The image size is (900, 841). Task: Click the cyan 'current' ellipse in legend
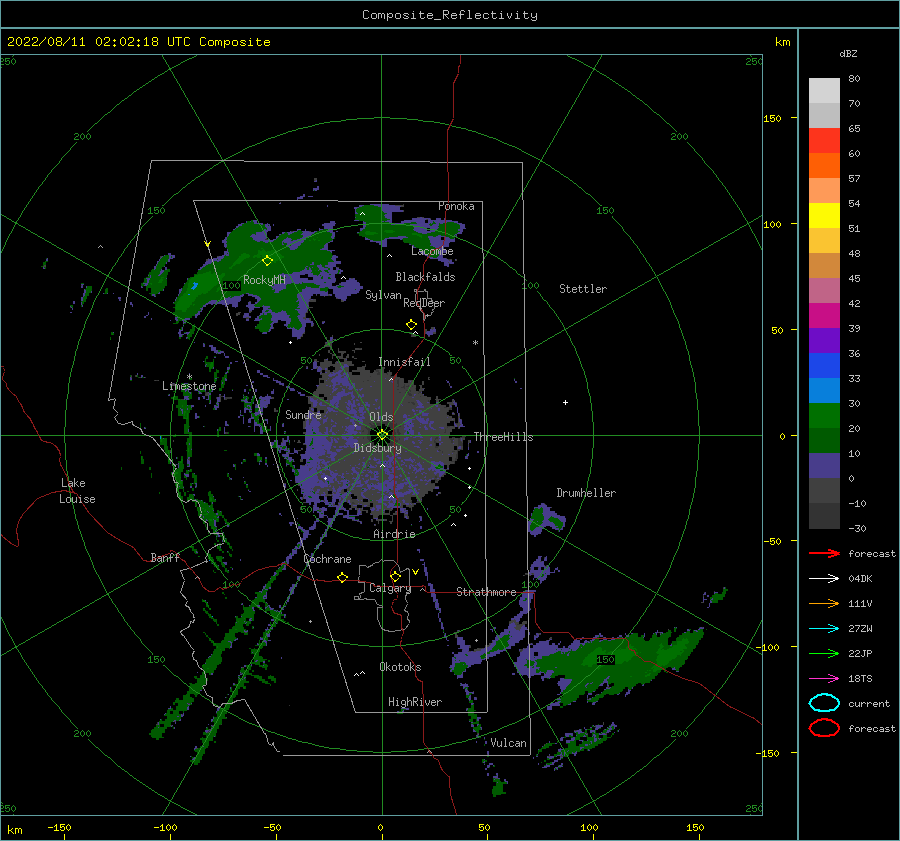tap(824, 703)
